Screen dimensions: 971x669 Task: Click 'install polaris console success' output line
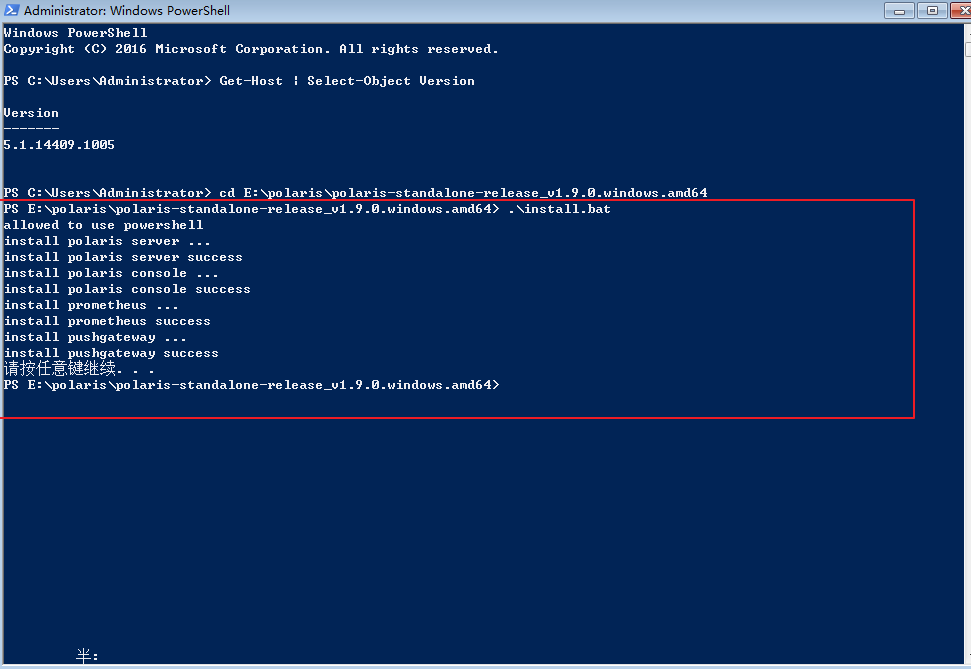pos(127,289)
